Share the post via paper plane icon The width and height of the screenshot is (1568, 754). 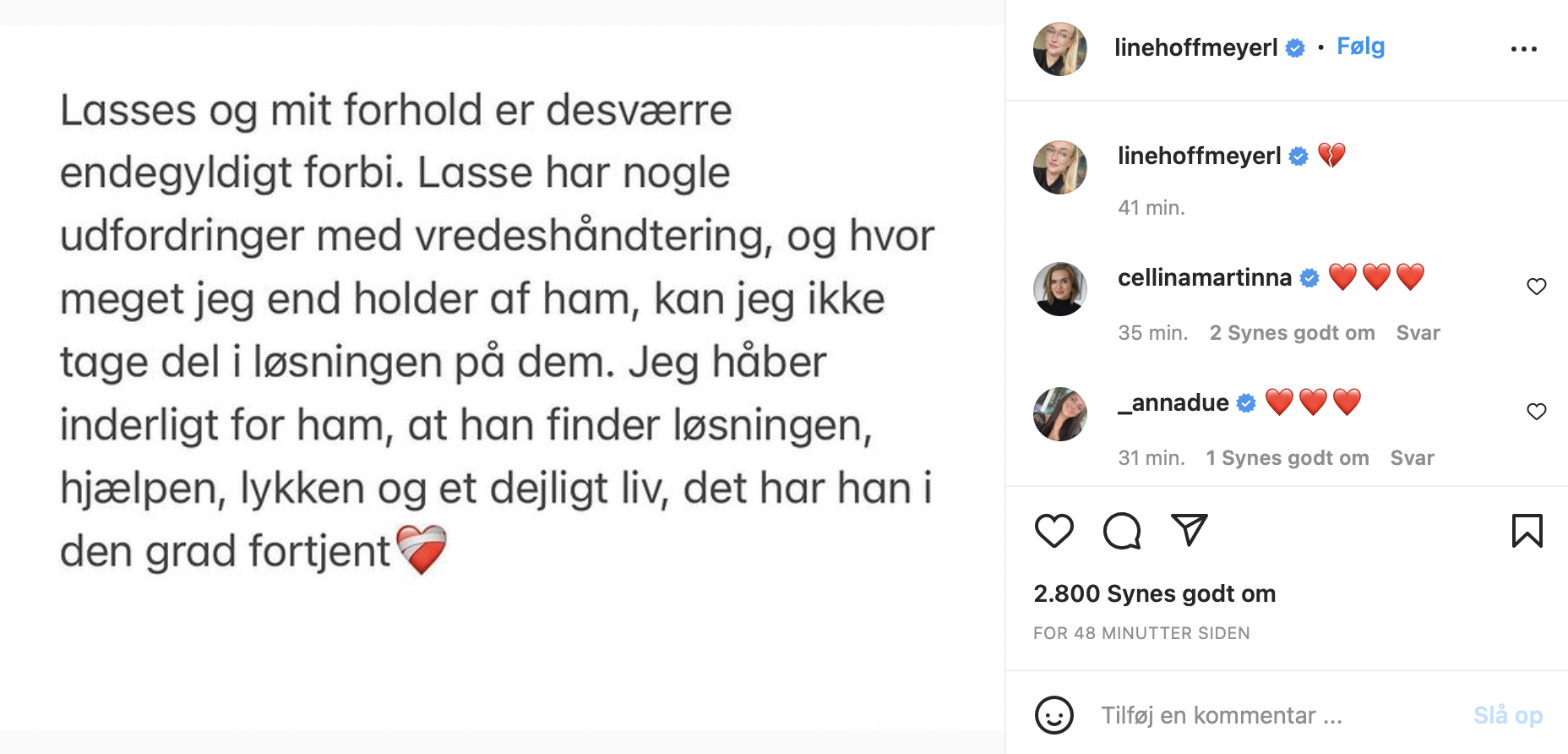click(x=1189, y=530)
